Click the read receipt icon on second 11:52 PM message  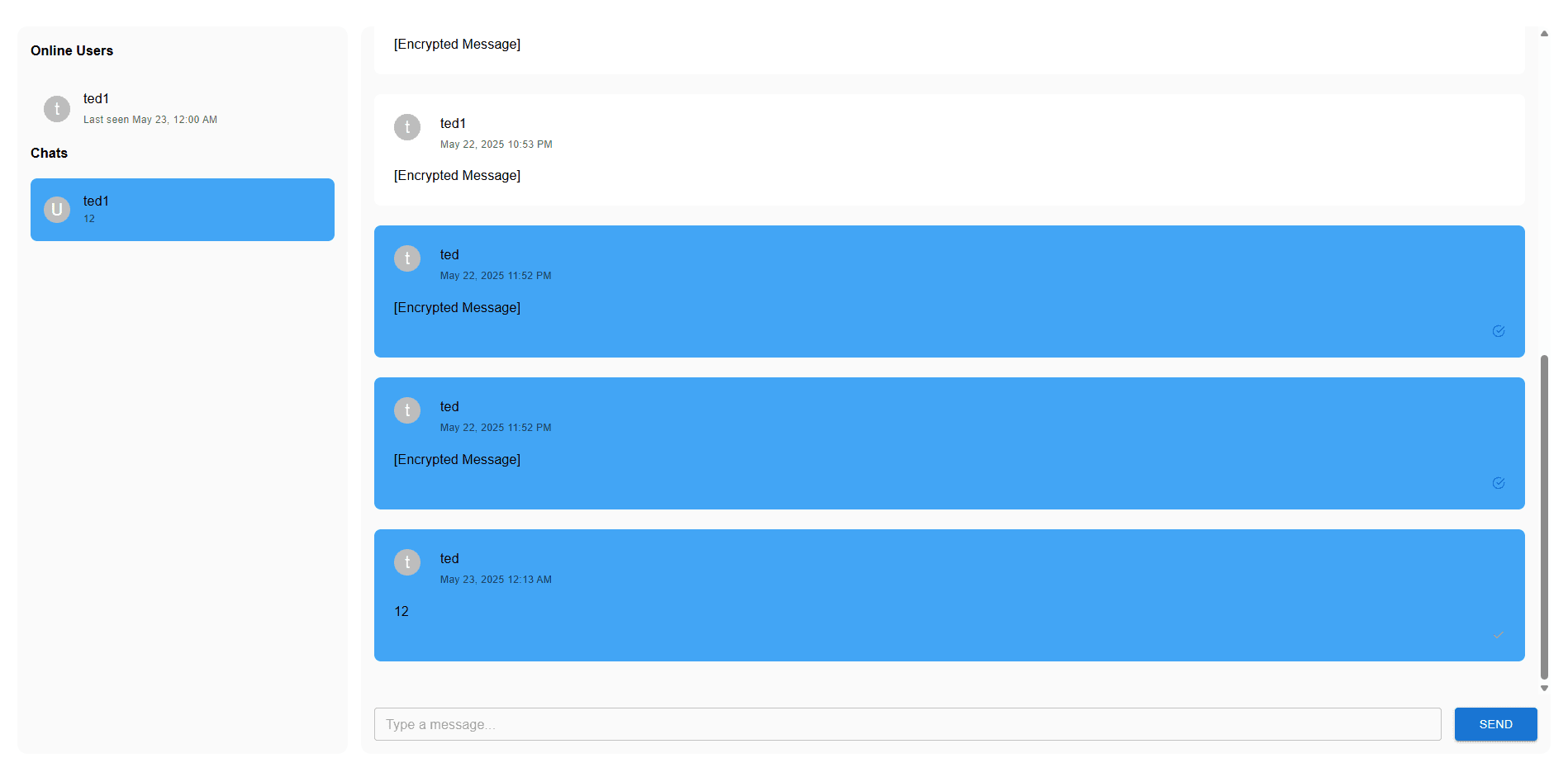tap(1499, 483)
